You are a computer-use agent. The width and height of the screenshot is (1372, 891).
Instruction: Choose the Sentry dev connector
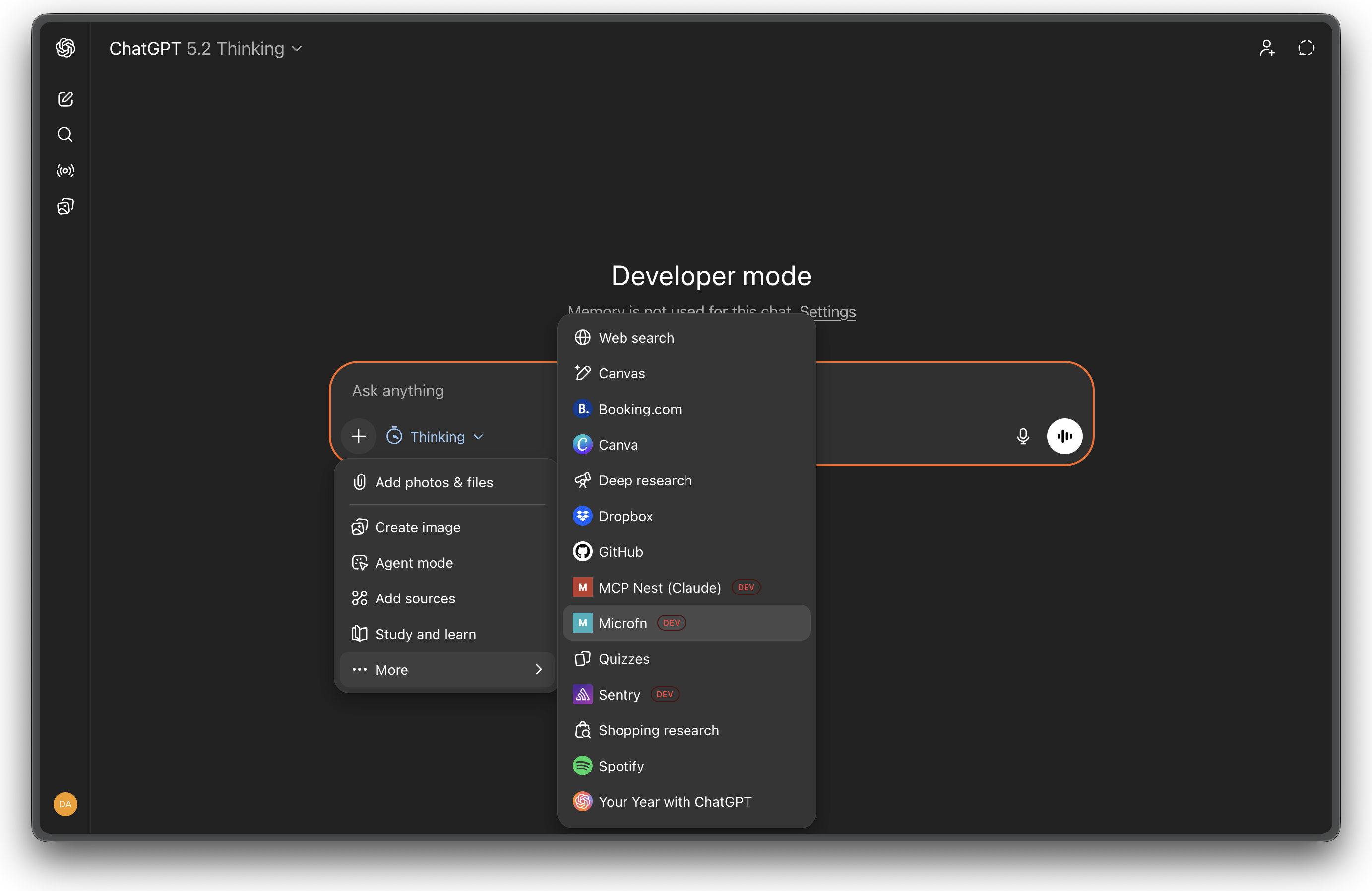coord(686,695)
